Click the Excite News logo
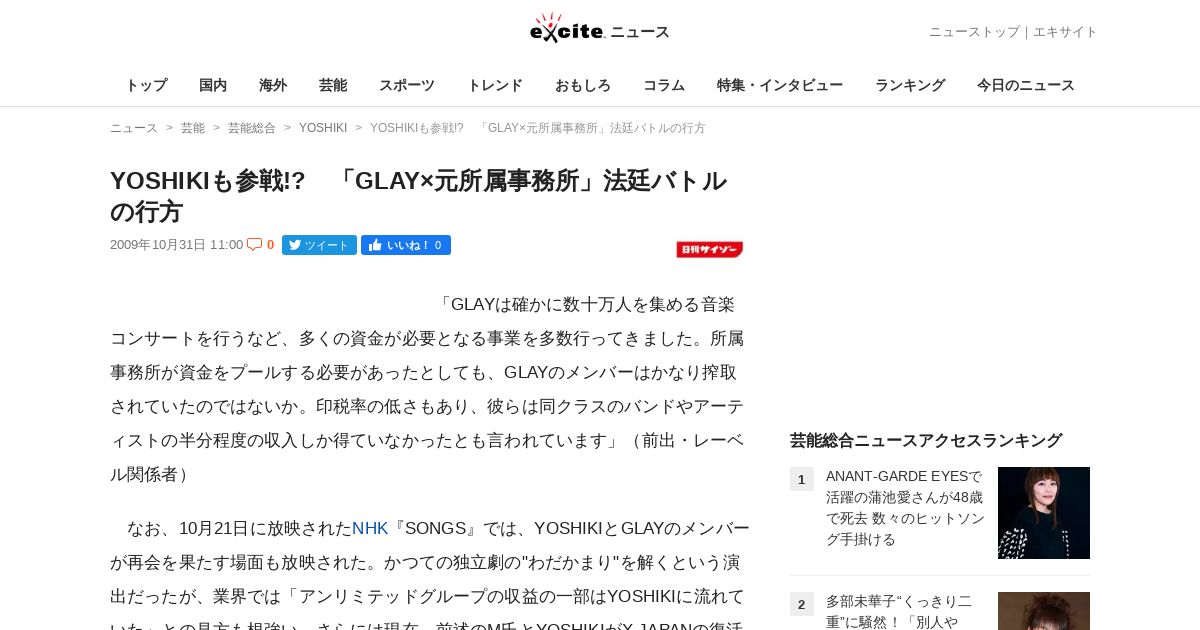 (x=599, y=29)
